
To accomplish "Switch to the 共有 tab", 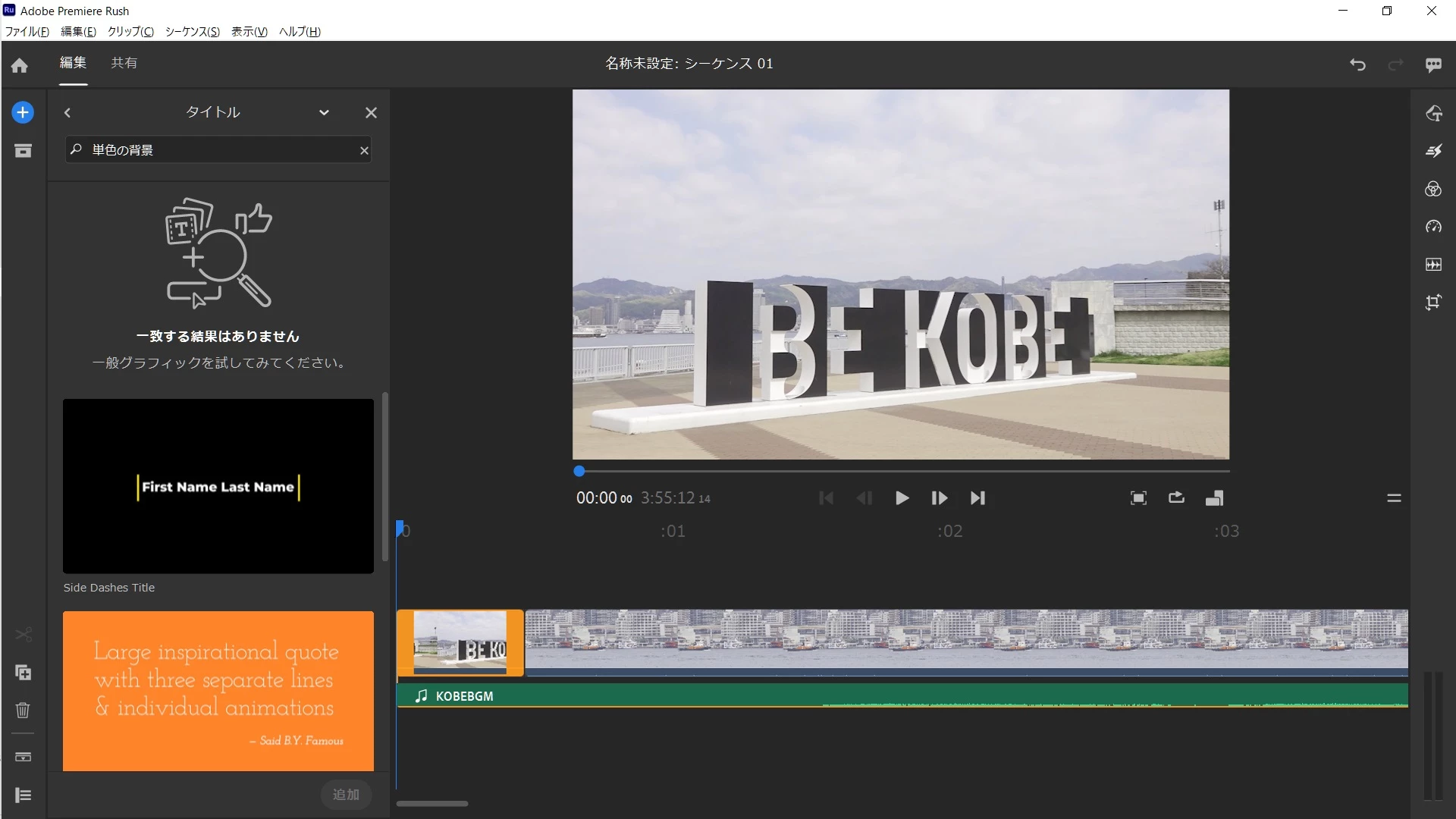I will tap(124, 63).
